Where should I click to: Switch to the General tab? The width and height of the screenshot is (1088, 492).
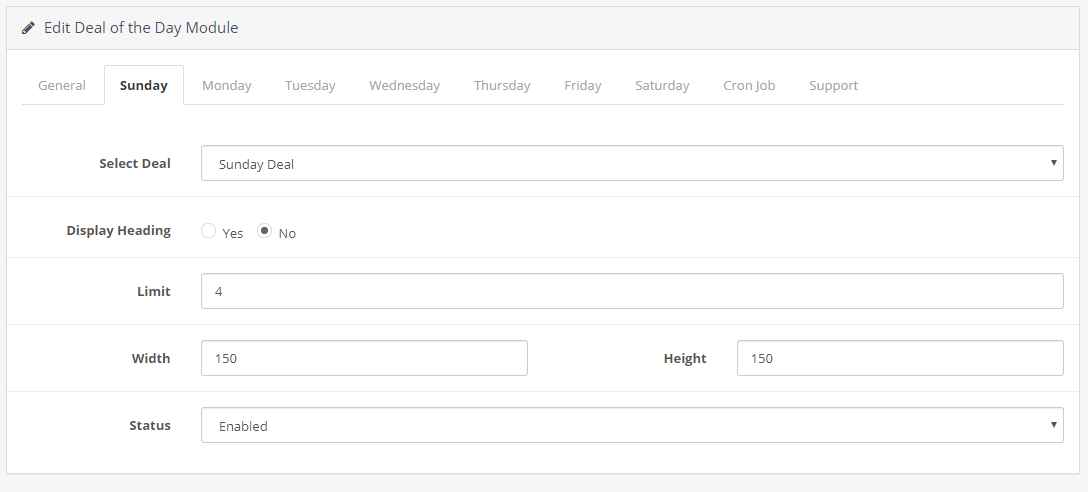62,85
